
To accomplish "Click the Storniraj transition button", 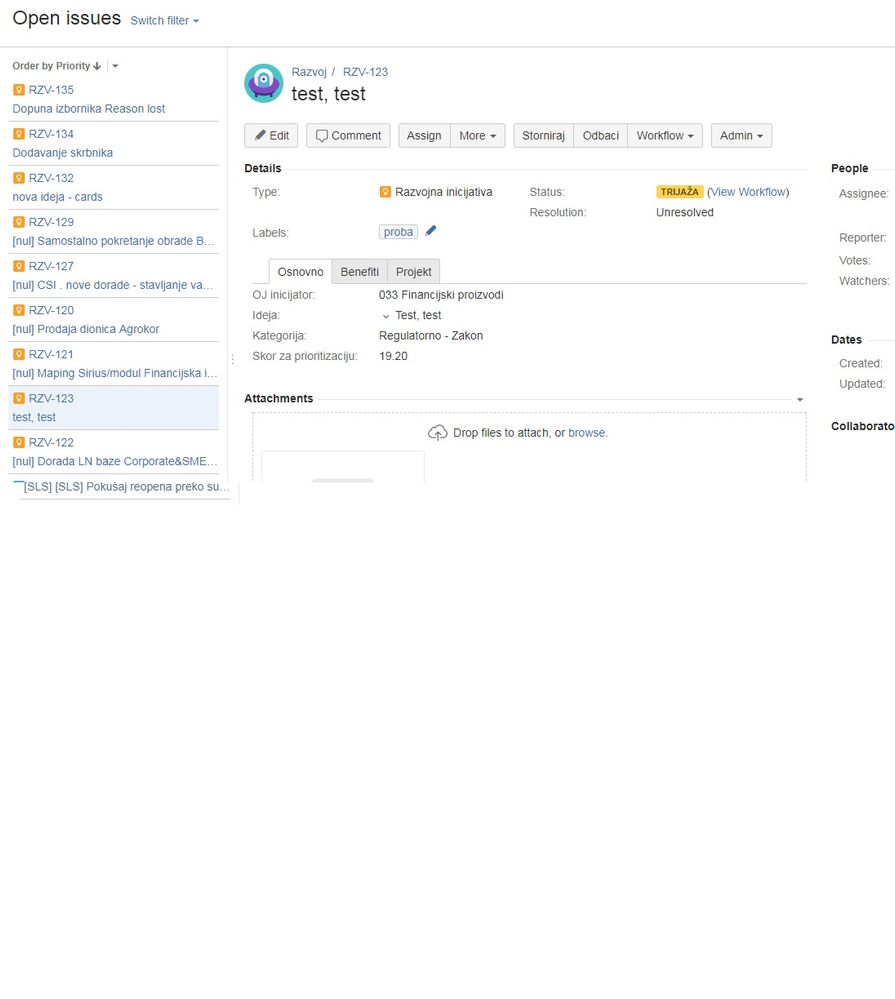I will click(543, 136).
